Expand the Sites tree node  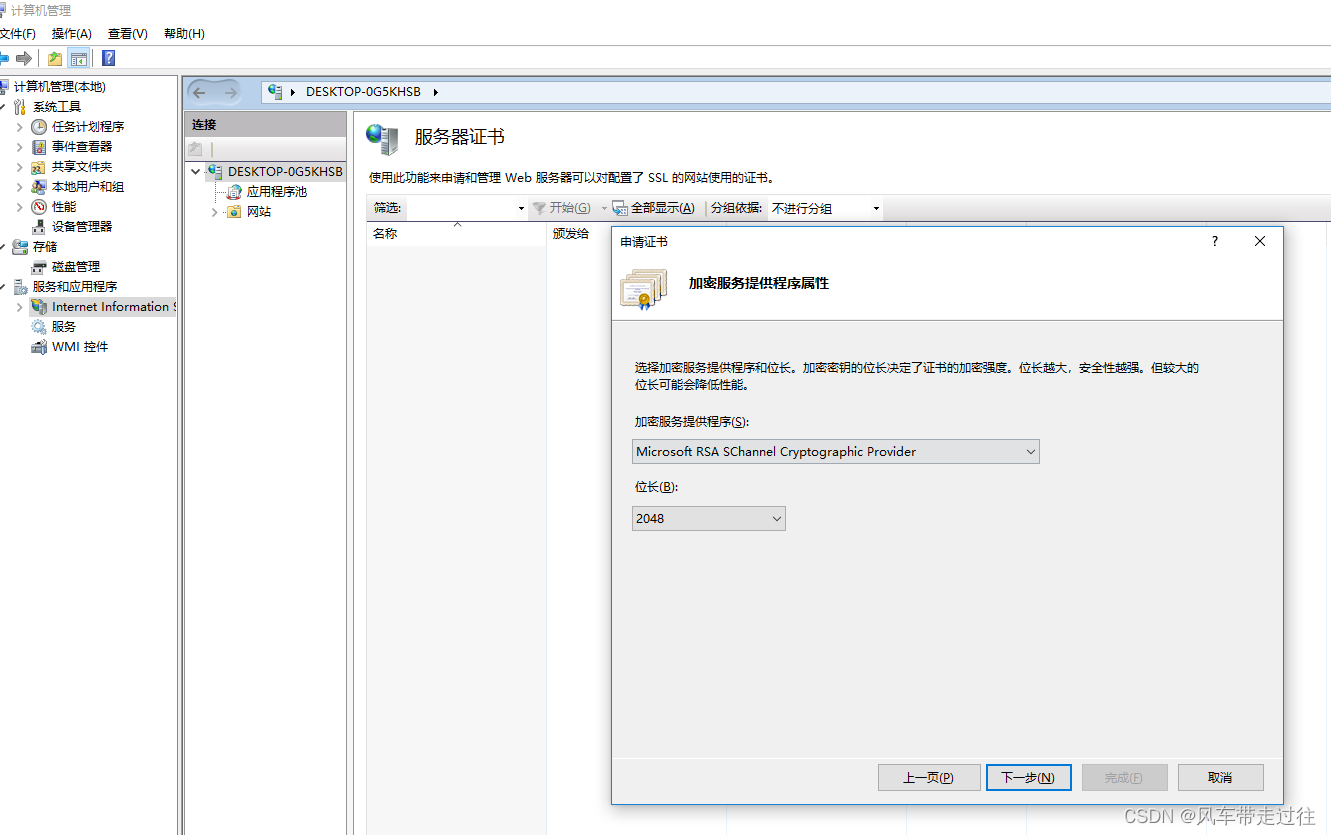[214, 212]
